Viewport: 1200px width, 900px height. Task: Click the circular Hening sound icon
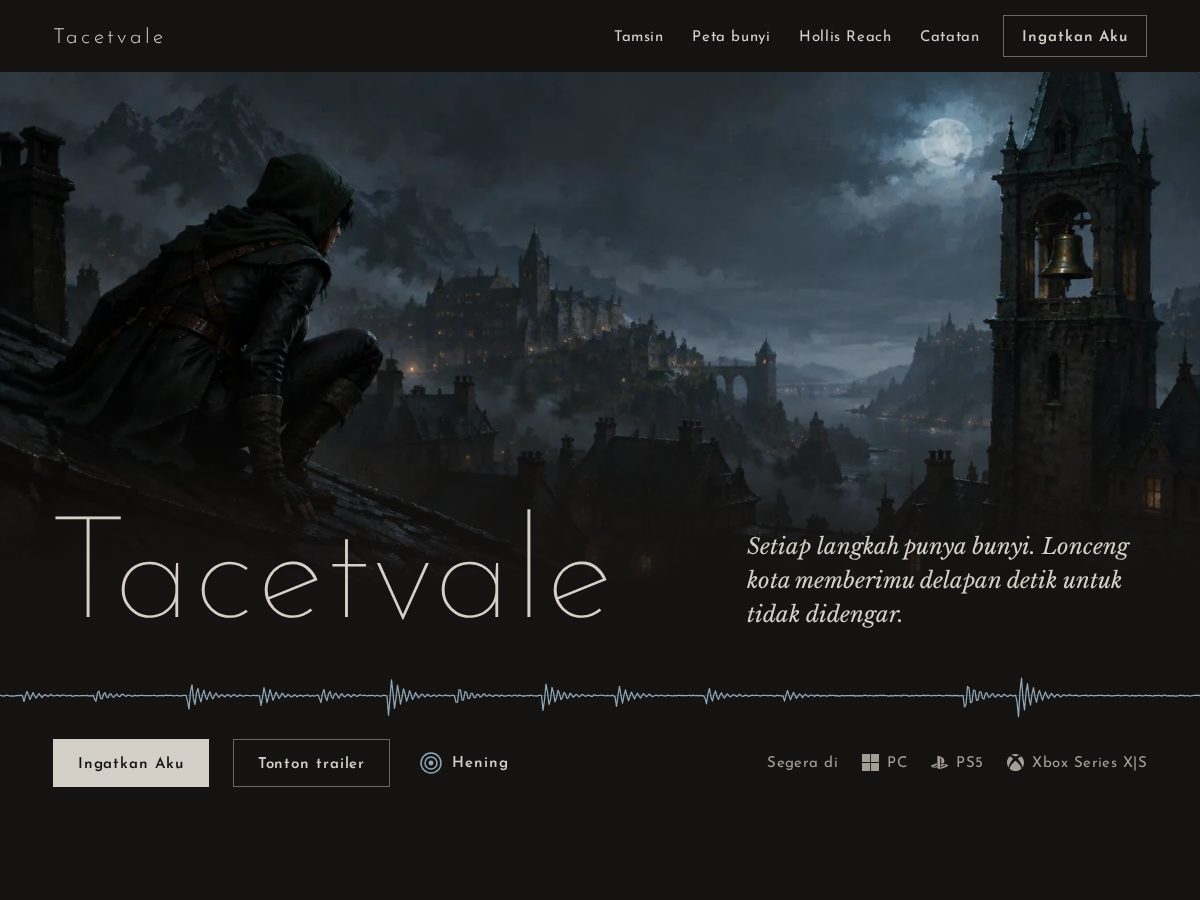coord(431,763)
